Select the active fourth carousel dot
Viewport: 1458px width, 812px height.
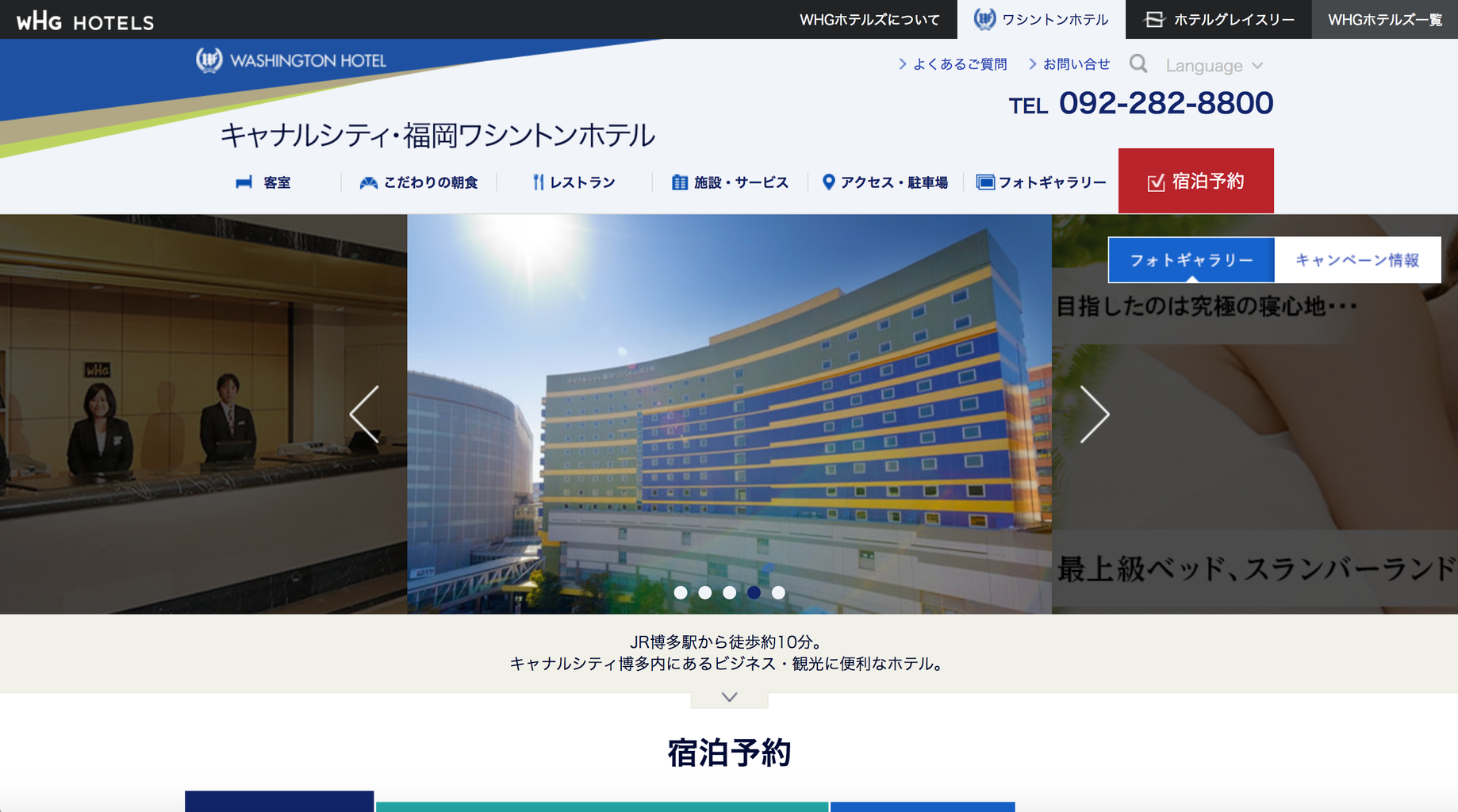click(x=754, y=592)
